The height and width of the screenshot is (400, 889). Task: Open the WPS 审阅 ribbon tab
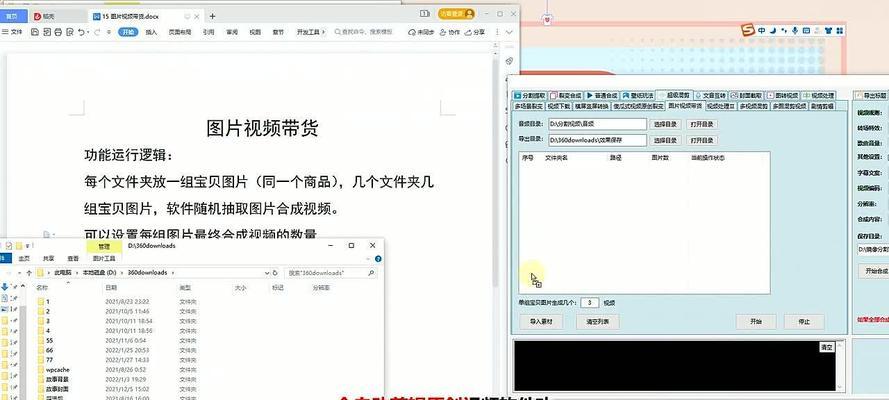232,32
